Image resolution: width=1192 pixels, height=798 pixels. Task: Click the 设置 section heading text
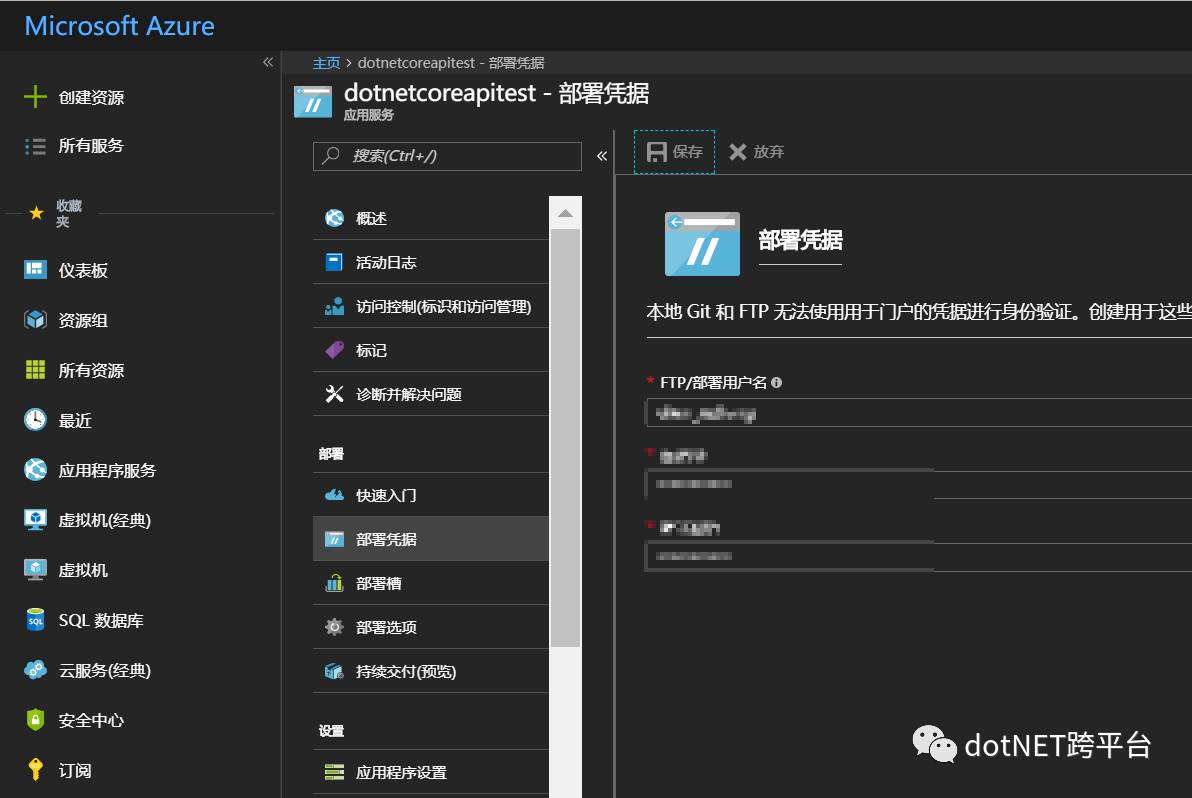click(x=331, y=731)
